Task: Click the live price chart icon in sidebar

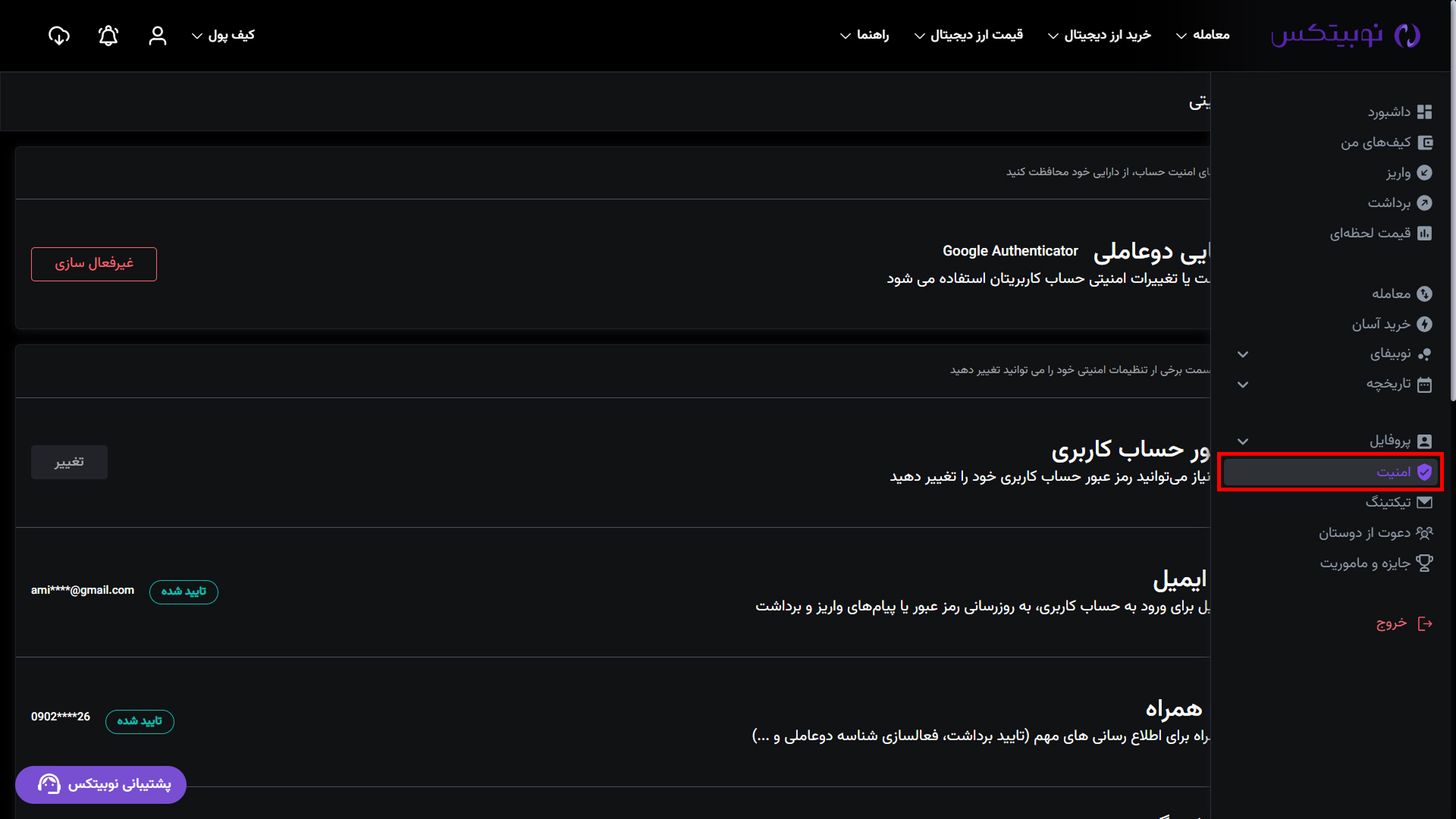Action: (1425, 234)
